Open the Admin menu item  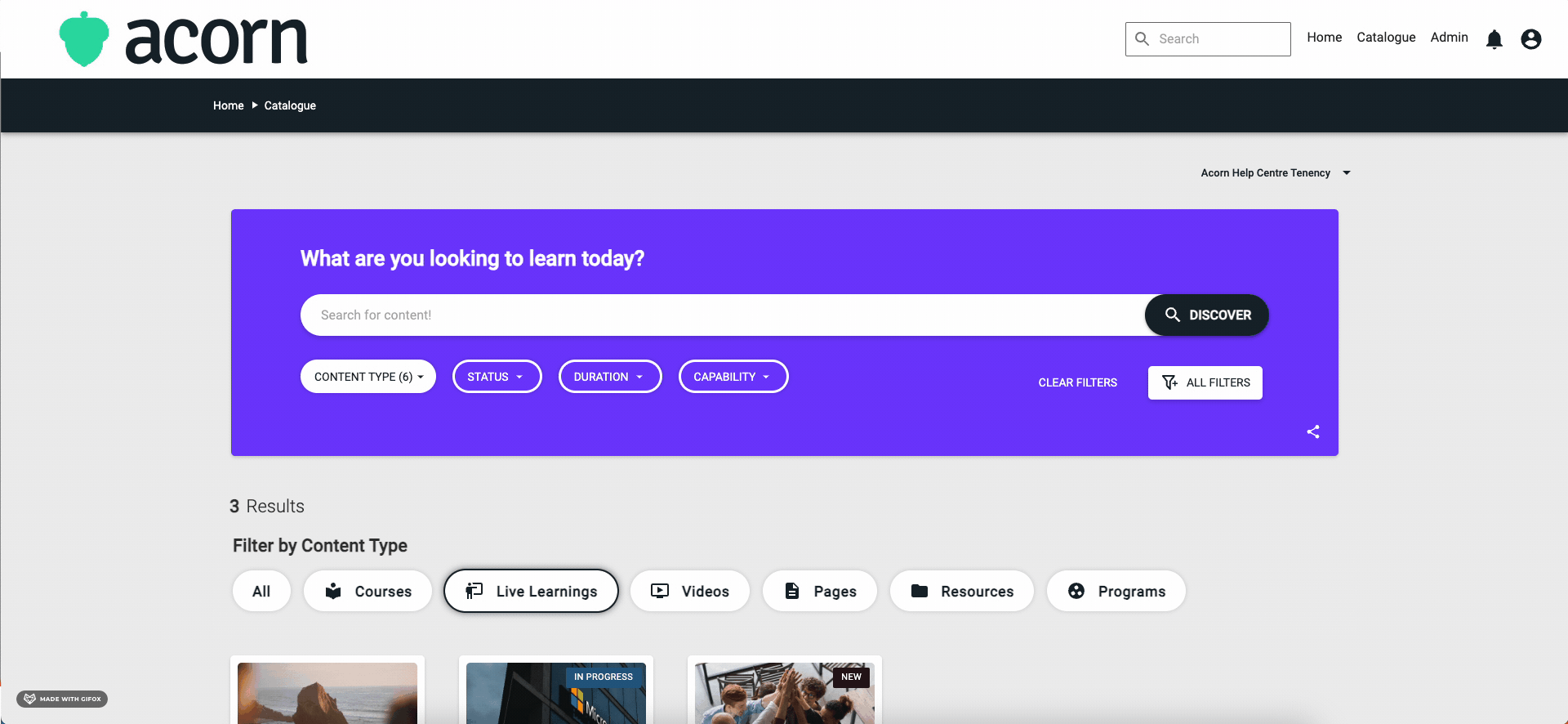[x=1450, y=38]
